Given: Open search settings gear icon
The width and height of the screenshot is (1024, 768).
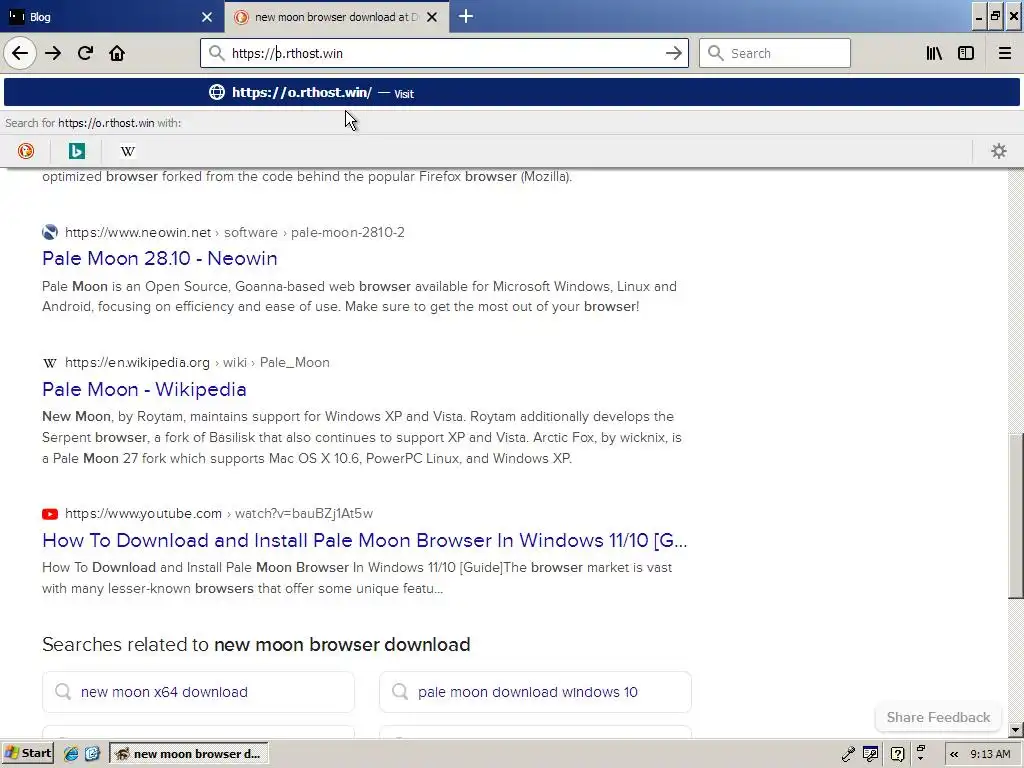Looking at the screenshot, I should (999, 152).
